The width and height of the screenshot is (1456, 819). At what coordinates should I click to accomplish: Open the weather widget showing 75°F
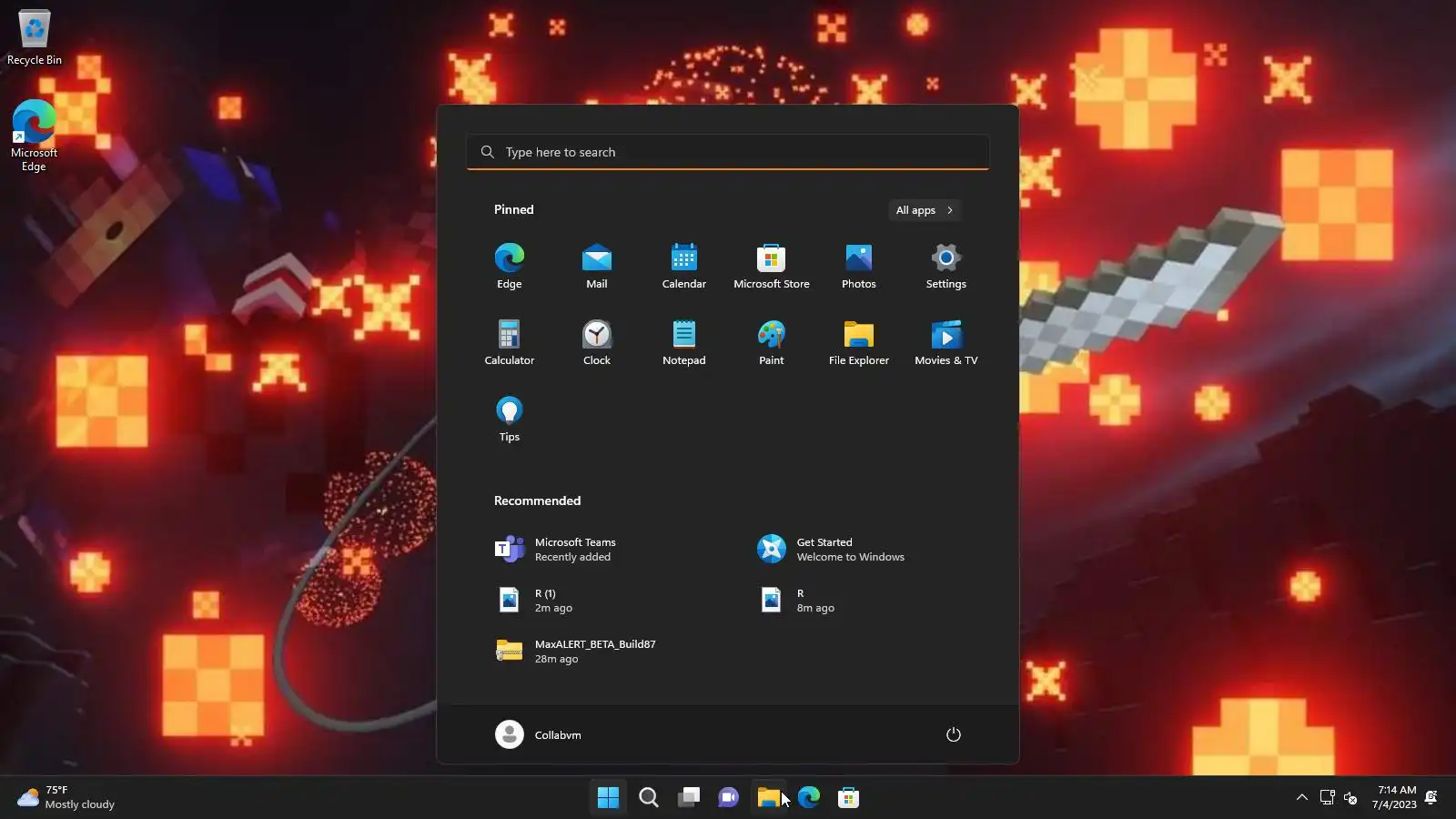pos(66,798)
